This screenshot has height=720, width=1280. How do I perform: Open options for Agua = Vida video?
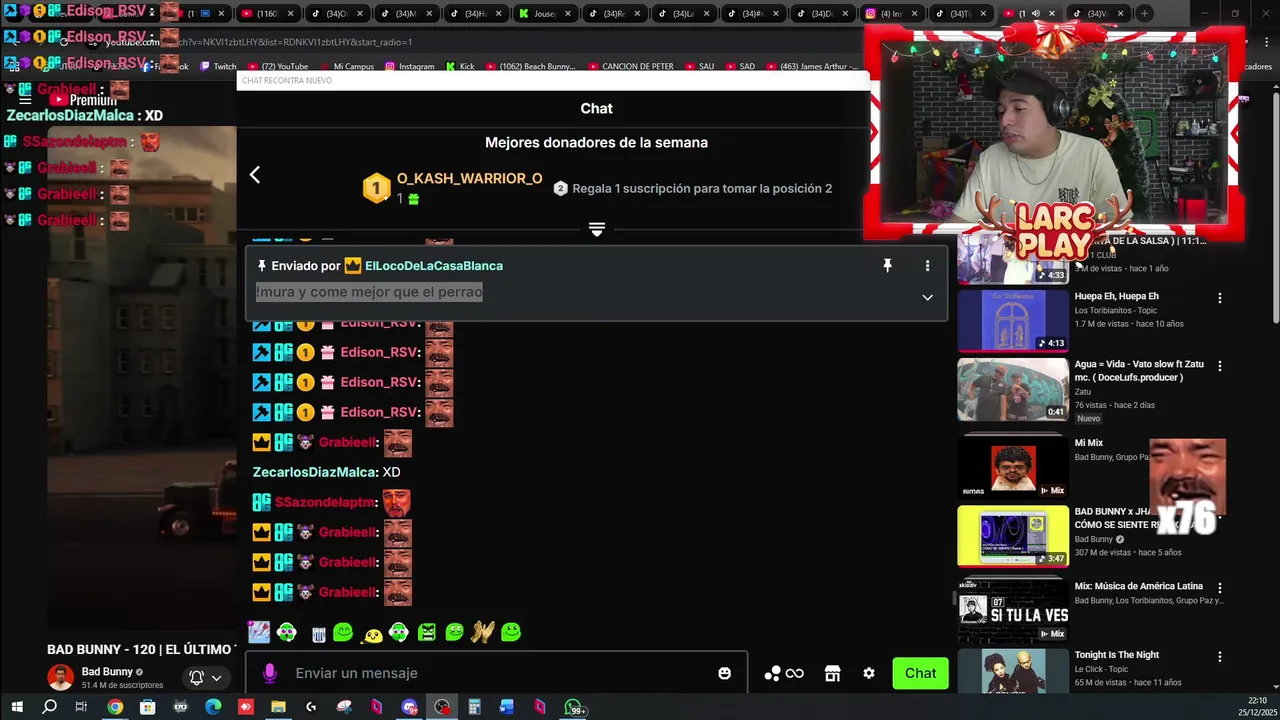(1219, 366)
